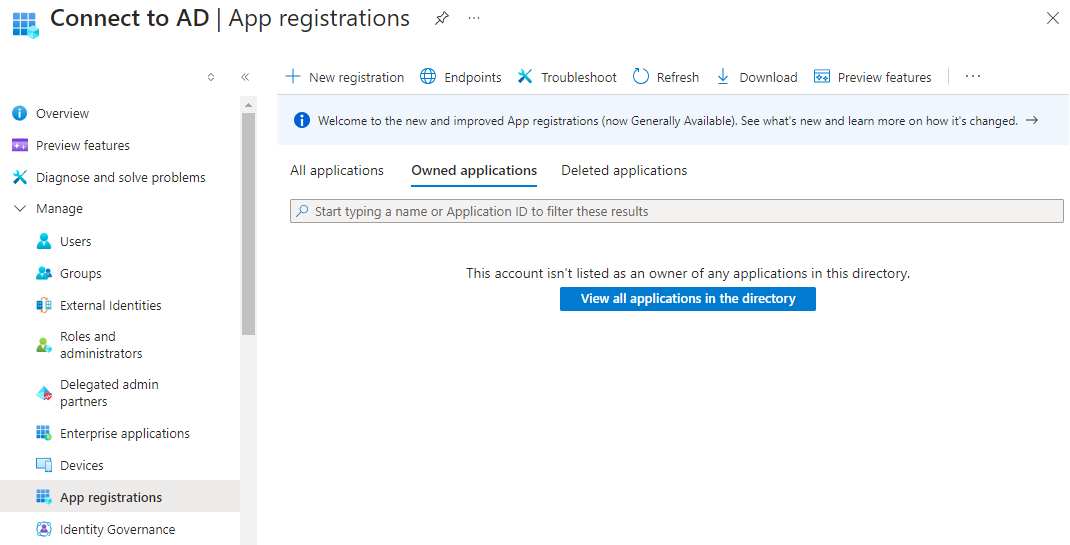Click the Refresh toolbar label
1070x545 pixels.
coord(678,77)
